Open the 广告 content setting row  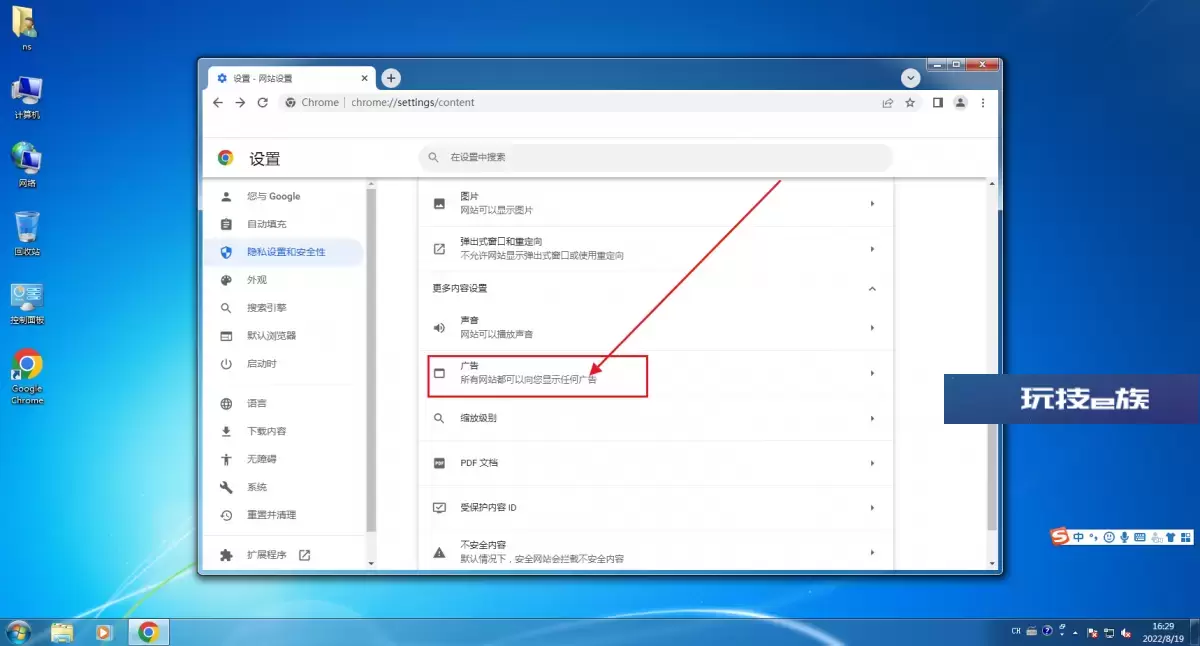click(655, 373)
